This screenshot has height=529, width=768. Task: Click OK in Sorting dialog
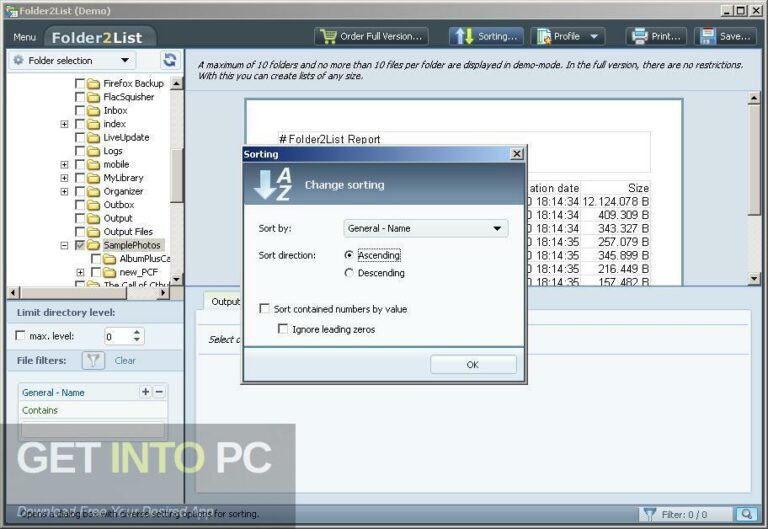473,364
